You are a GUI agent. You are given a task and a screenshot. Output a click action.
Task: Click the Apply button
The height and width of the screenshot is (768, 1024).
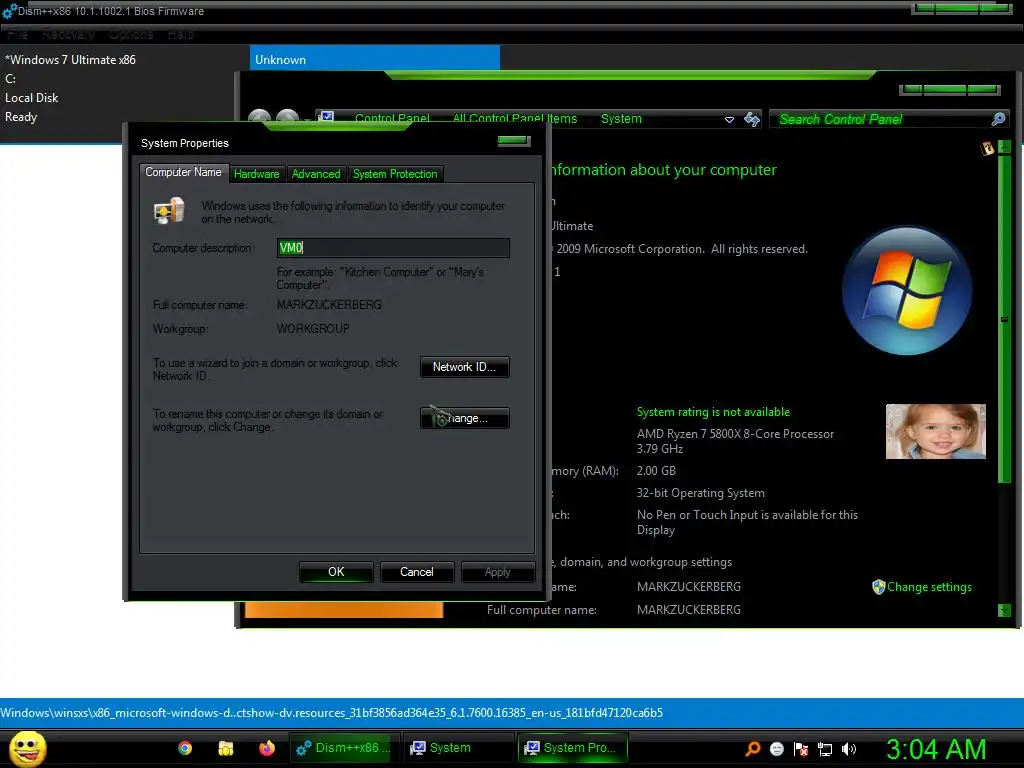pos(498,572)
